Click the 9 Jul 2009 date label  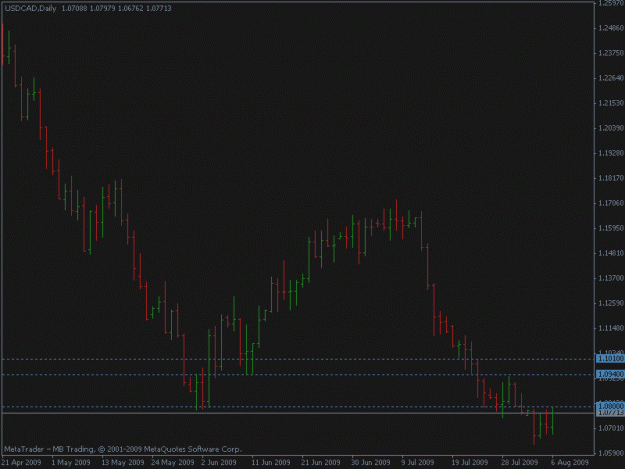418,463
